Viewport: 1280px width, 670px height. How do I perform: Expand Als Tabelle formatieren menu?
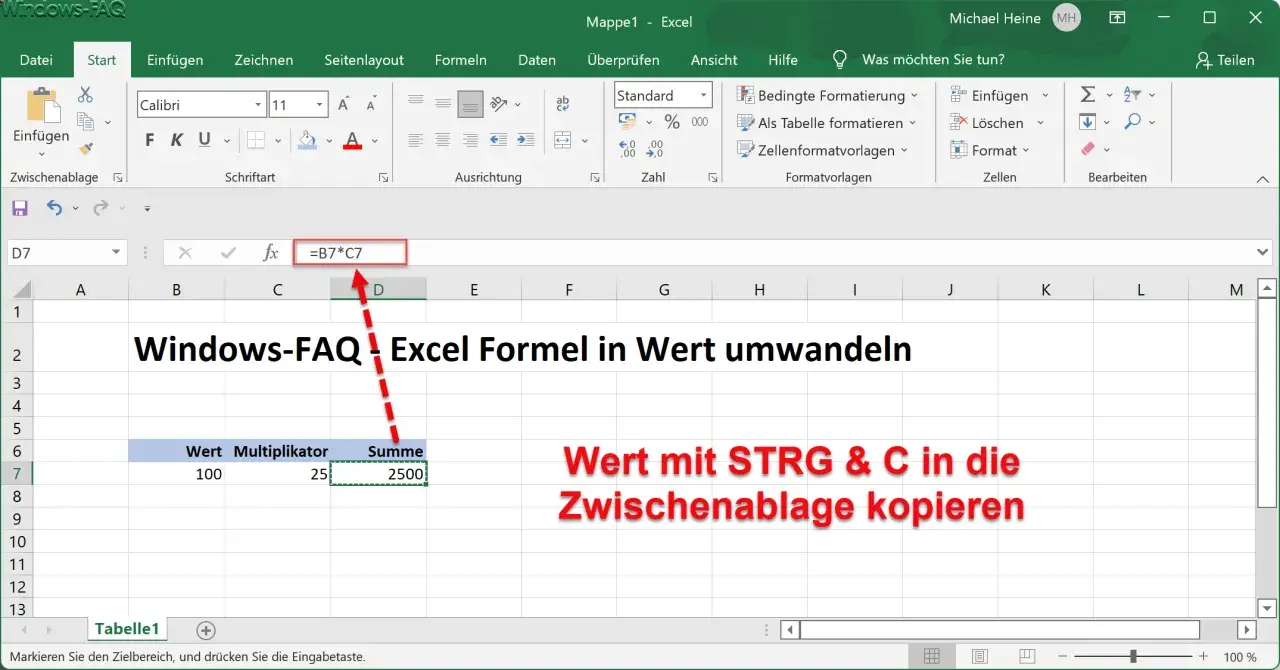click(825, 123)
